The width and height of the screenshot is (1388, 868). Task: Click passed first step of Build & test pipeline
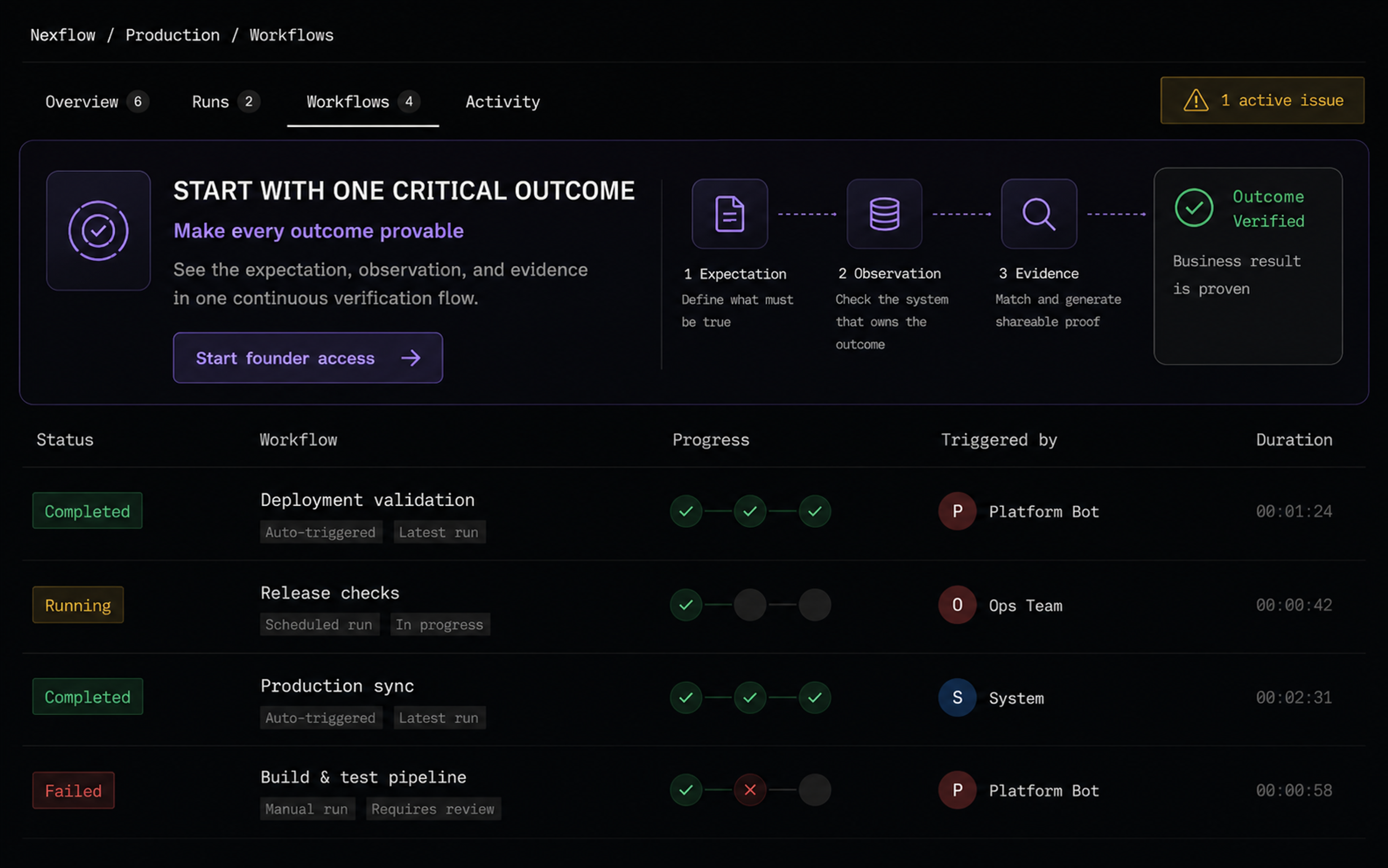point(686,790)
